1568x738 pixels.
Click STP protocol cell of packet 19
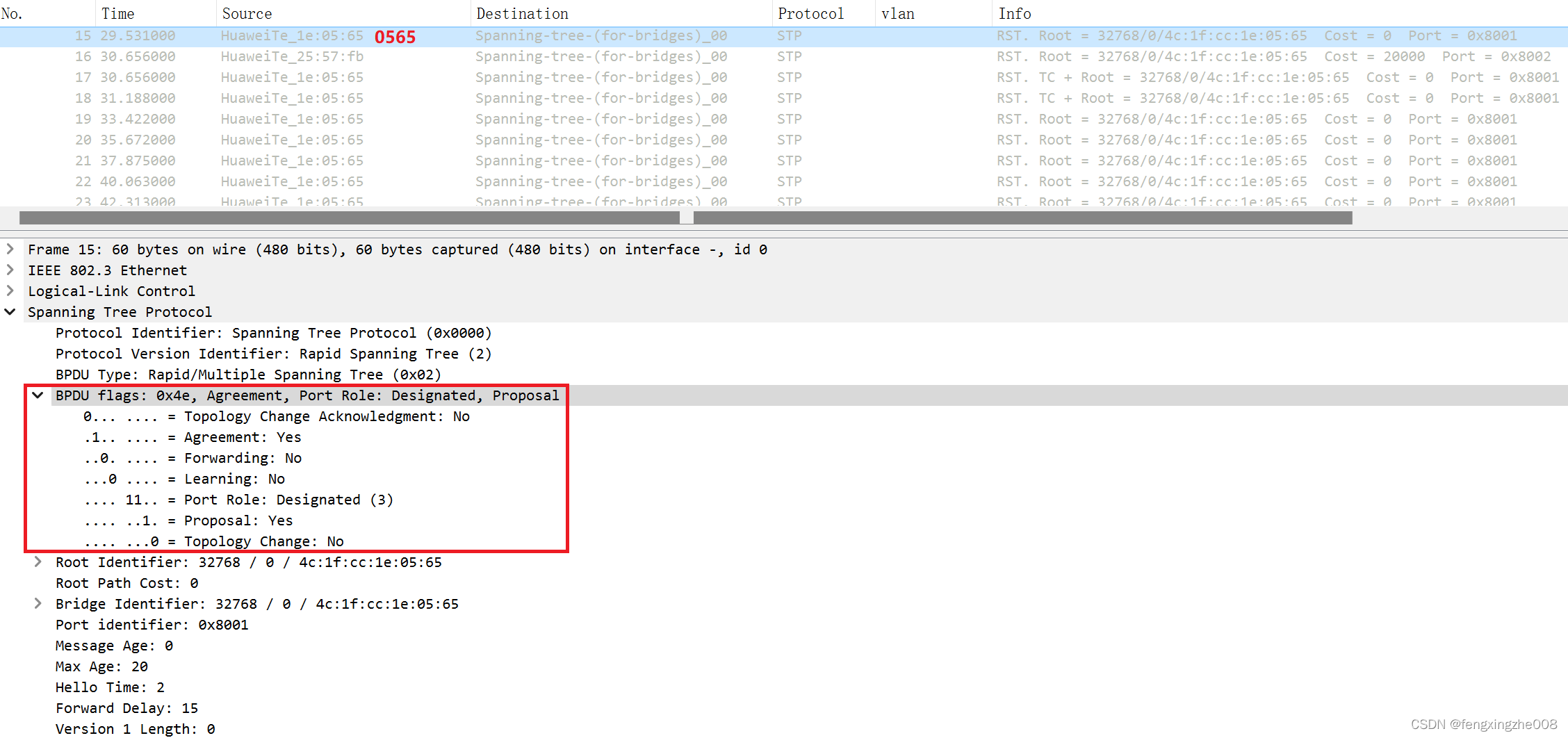tap(790, 120)
